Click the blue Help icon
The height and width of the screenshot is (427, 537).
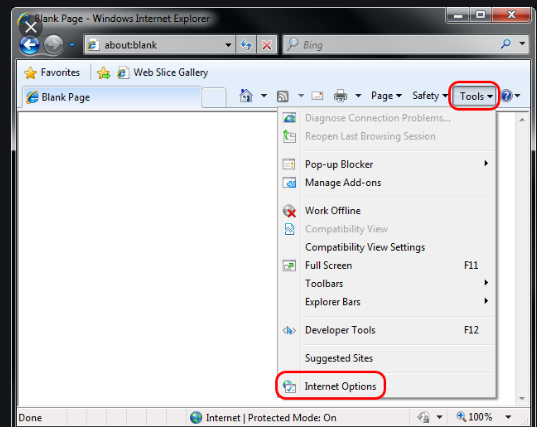[x=507, y=96]
